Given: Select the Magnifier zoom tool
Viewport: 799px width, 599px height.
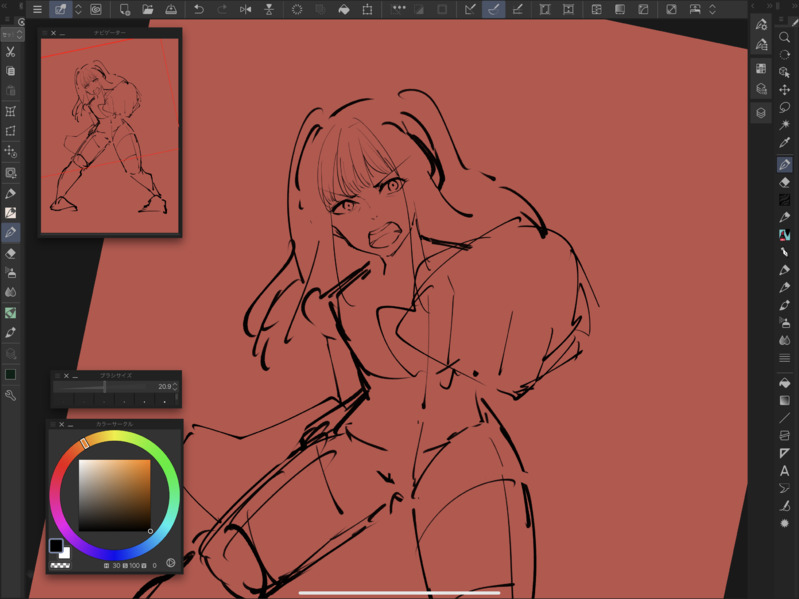Looking at the screenshot, I should coord(785,37).
